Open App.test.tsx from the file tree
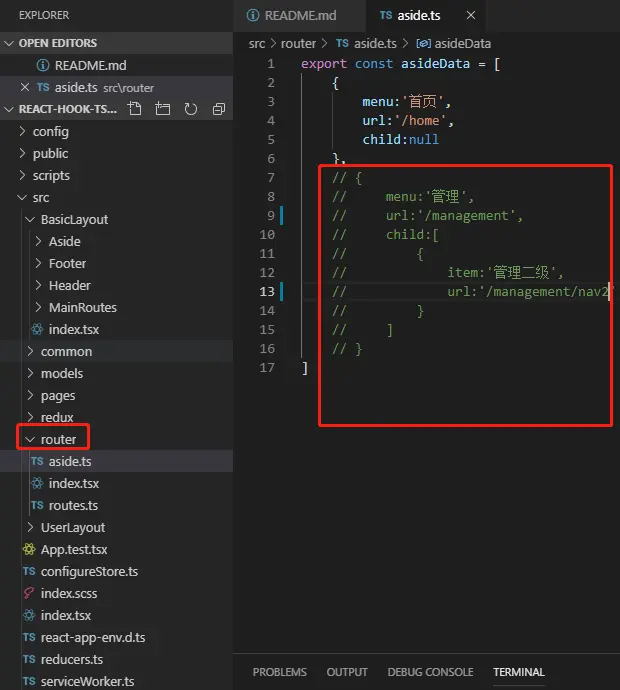 tap(74, 550)
